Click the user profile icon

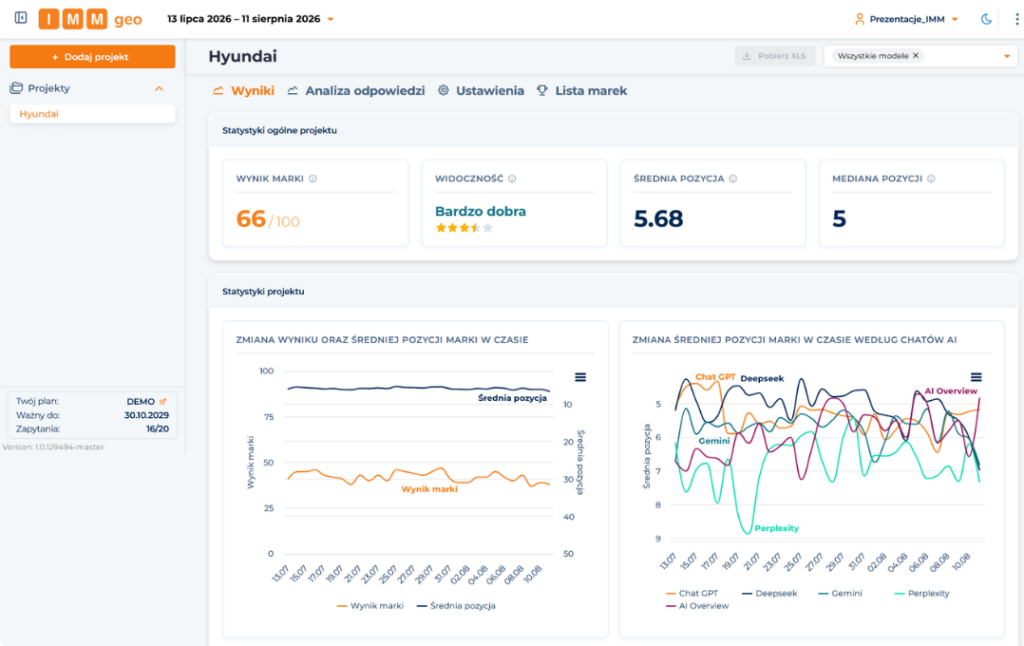859,19
